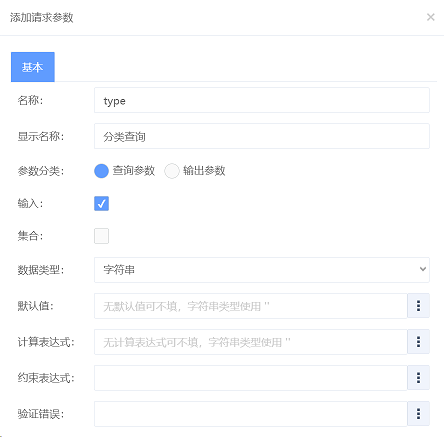Click into the 计算表达式 input field

(251, 342)
